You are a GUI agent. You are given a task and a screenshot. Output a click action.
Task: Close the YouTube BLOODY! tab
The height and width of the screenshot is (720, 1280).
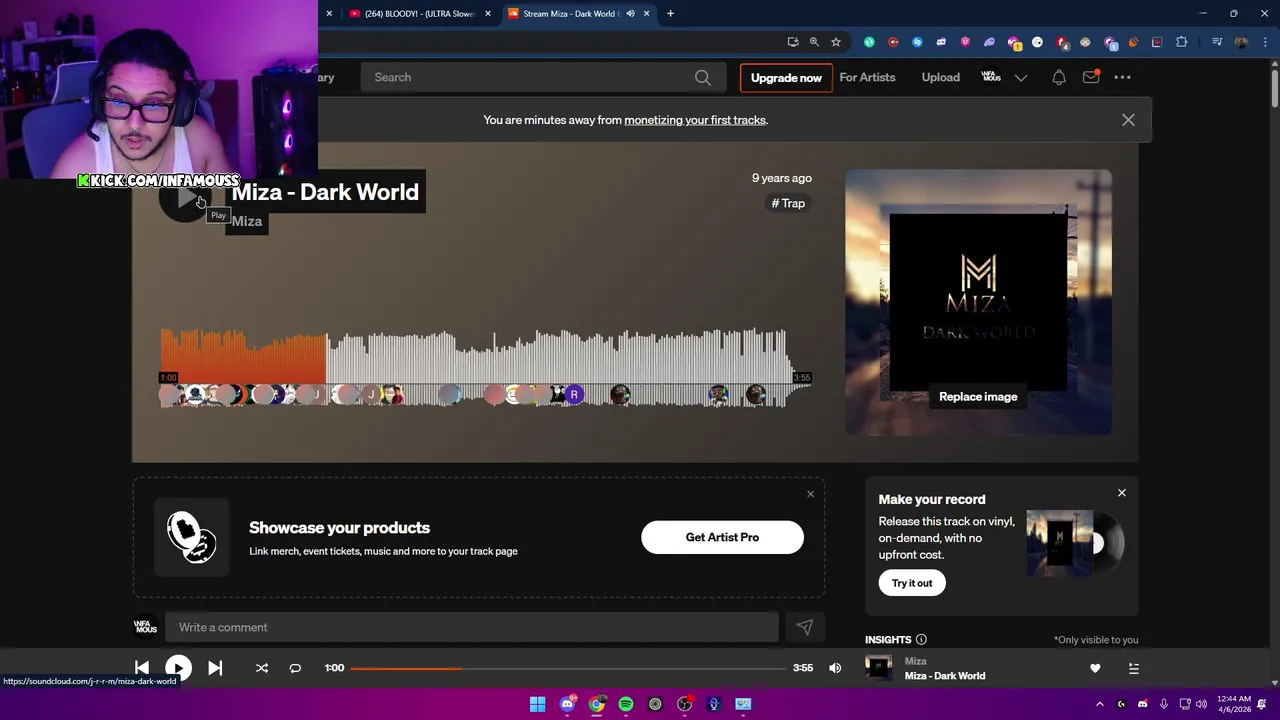click(488, 13)
